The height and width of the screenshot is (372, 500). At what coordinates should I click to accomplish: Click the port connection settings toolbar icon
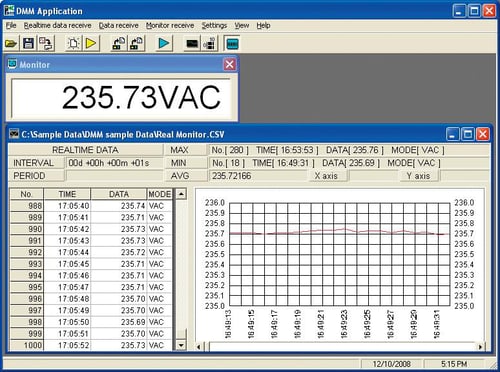pos(209,44)
